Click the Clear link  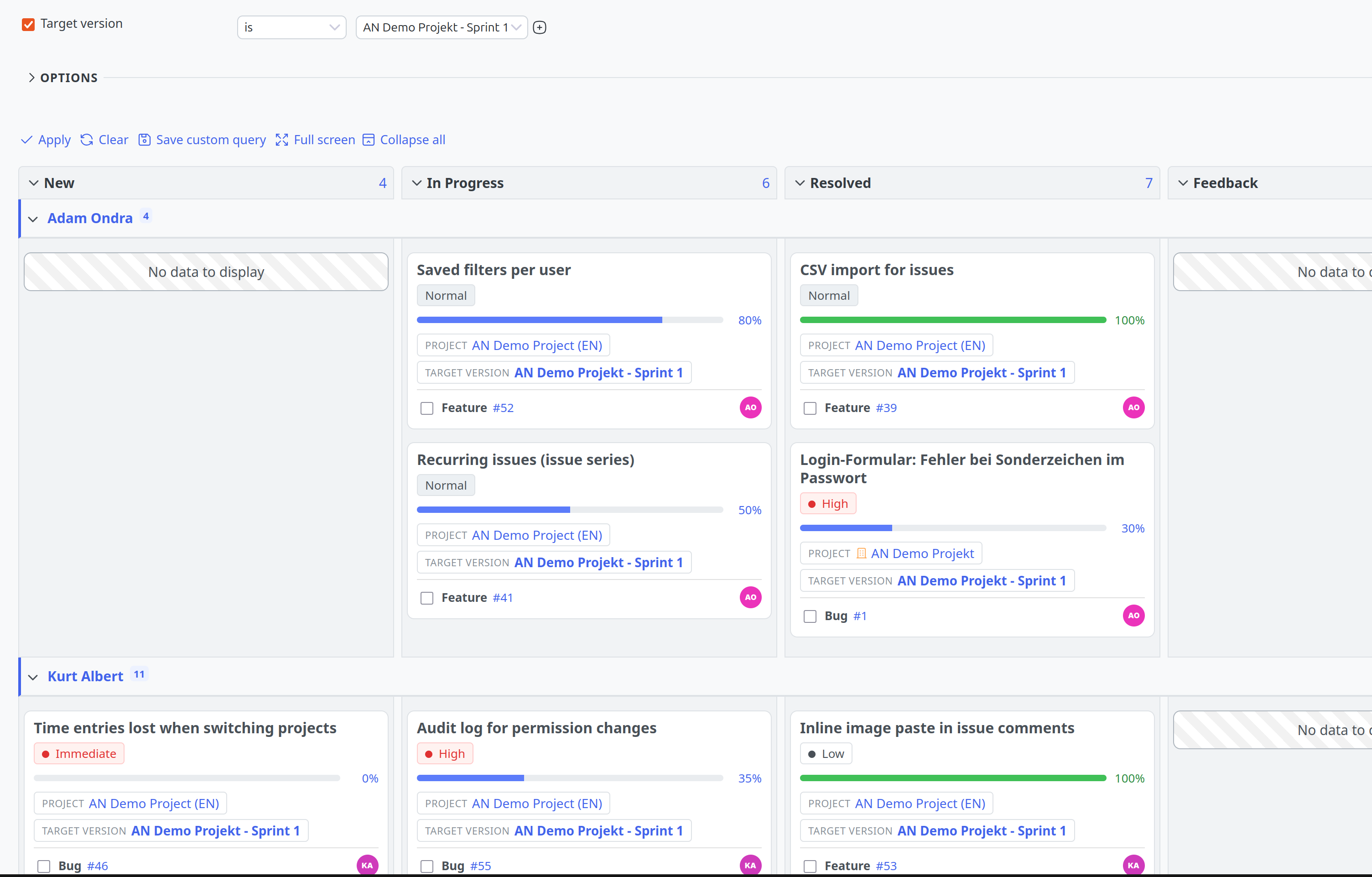pyautogui.click(x=114, y=140)
